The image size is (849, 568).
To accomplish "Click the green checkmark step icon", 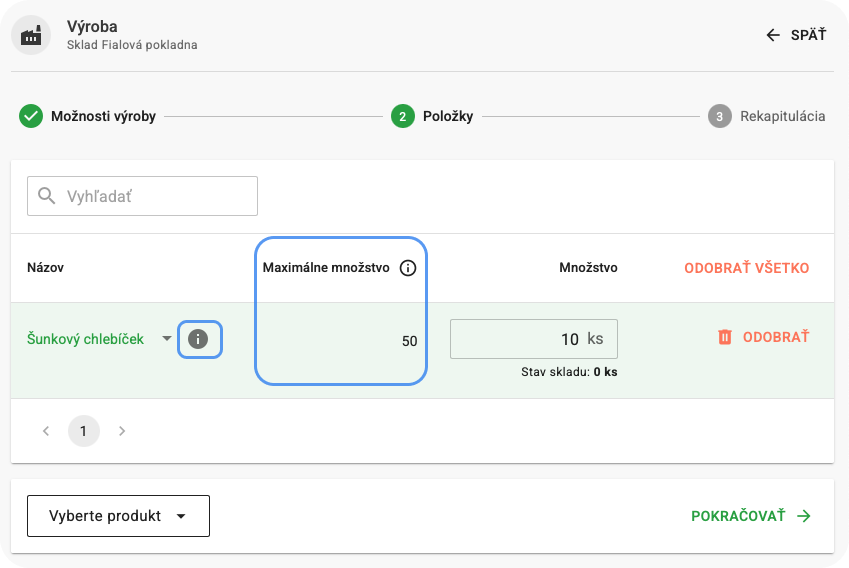I will pyautogui.click(x=31, y=116).
